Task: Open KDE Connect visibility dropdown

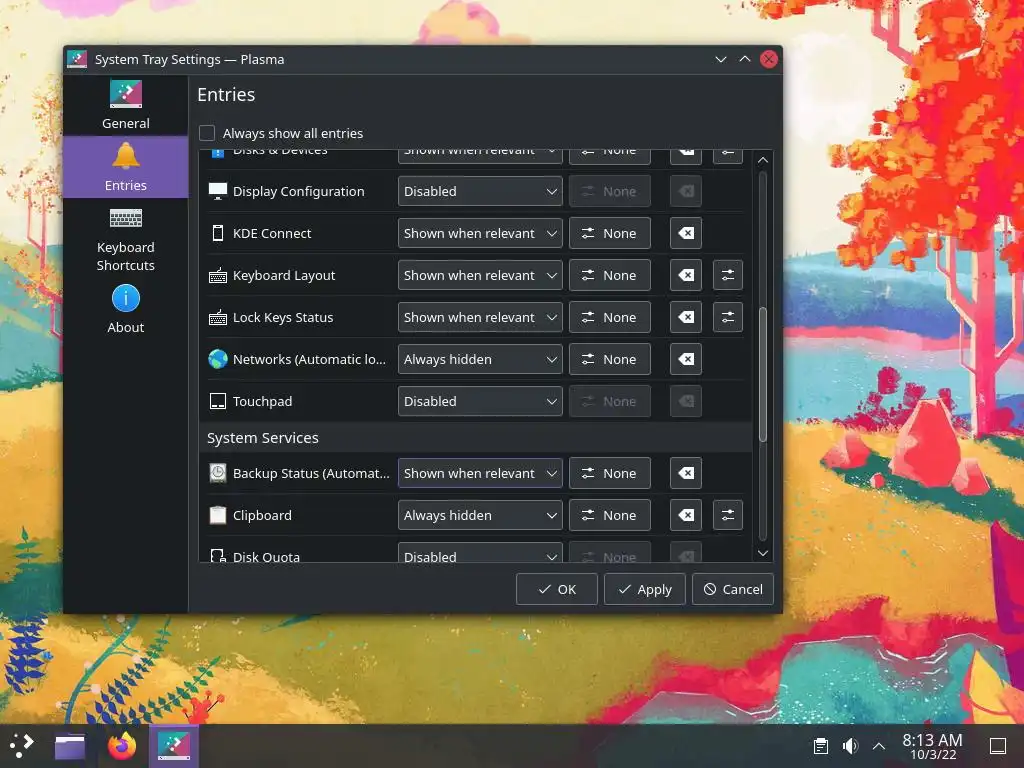Action: 480,233
